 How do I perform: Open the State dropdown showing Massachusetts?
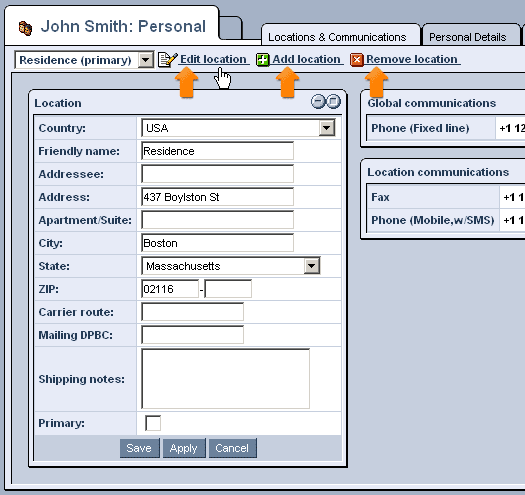coord(312,266)
